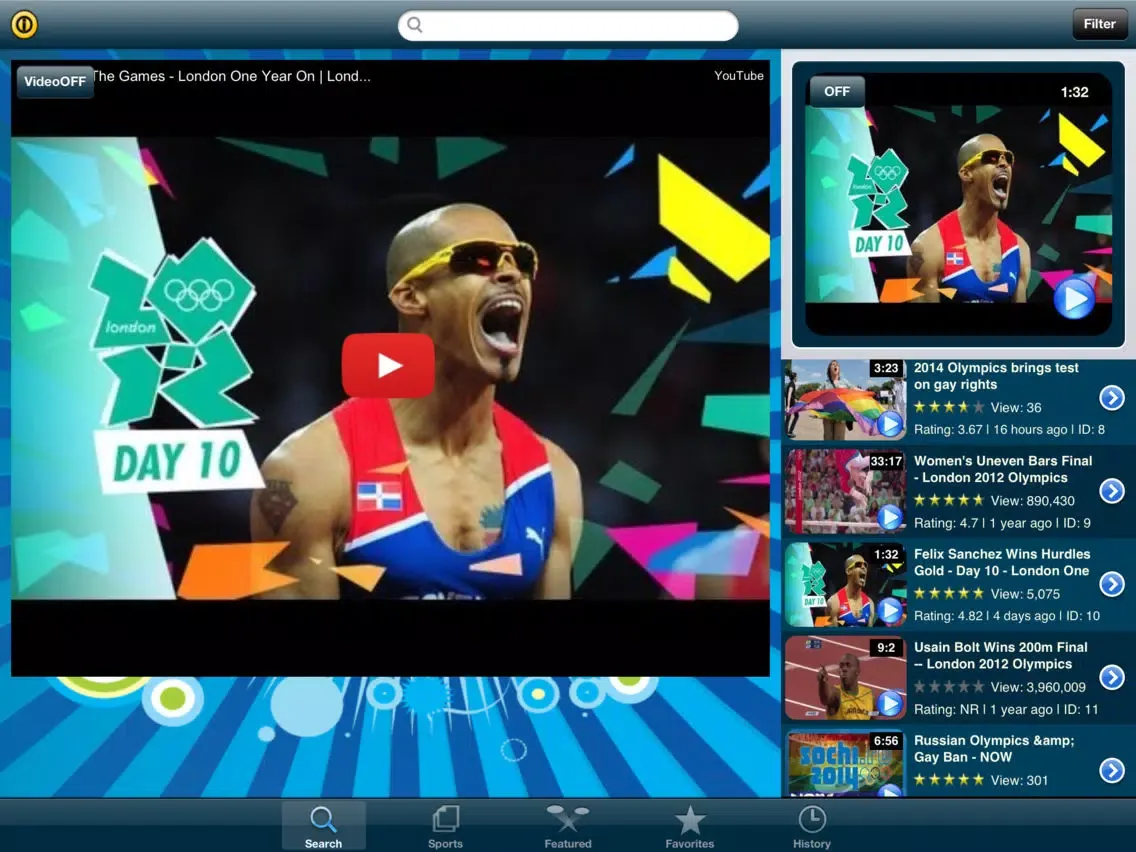Click blue play button in preview panel
The width and height of the screenshot is (1136, 852).
coord(1074,298)
